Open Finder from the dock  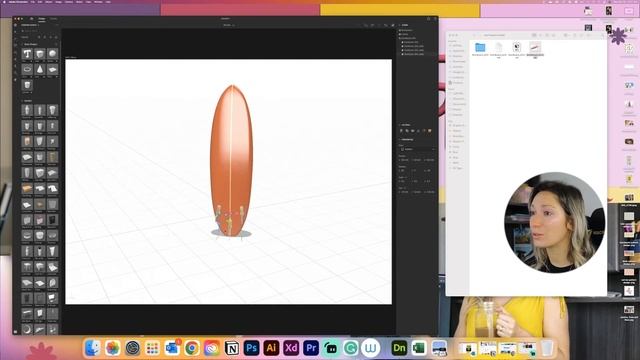click(93, 348)
